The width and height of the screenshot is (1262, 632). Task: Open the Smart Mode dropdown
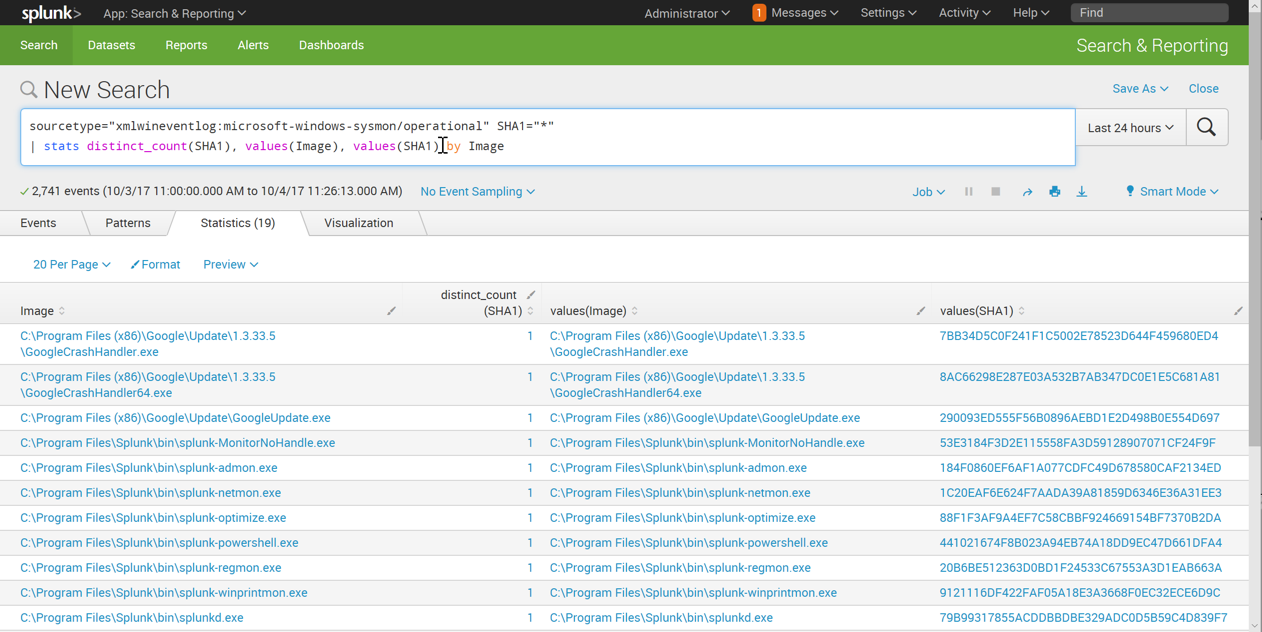pyautogui.click(x=1171, y=191)
